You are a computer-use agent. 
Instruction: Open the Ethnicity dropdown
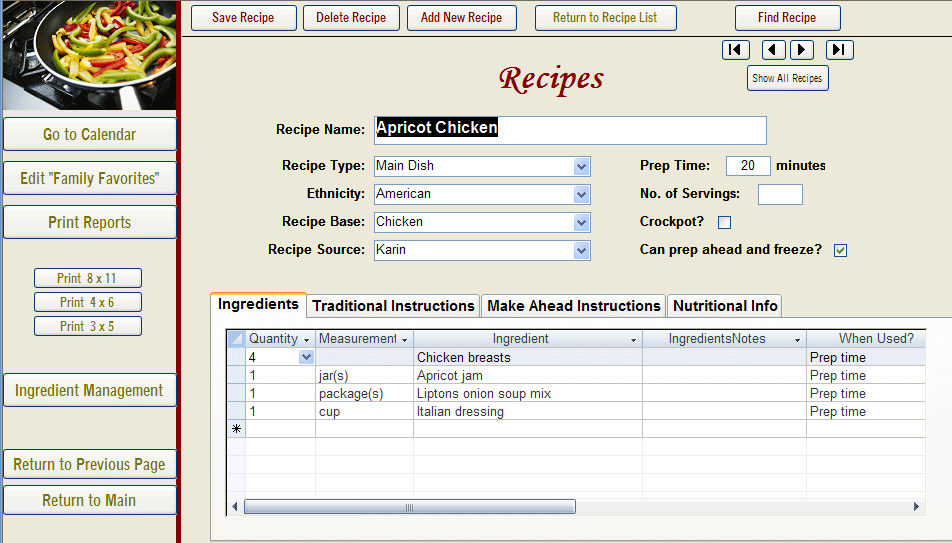581,194
